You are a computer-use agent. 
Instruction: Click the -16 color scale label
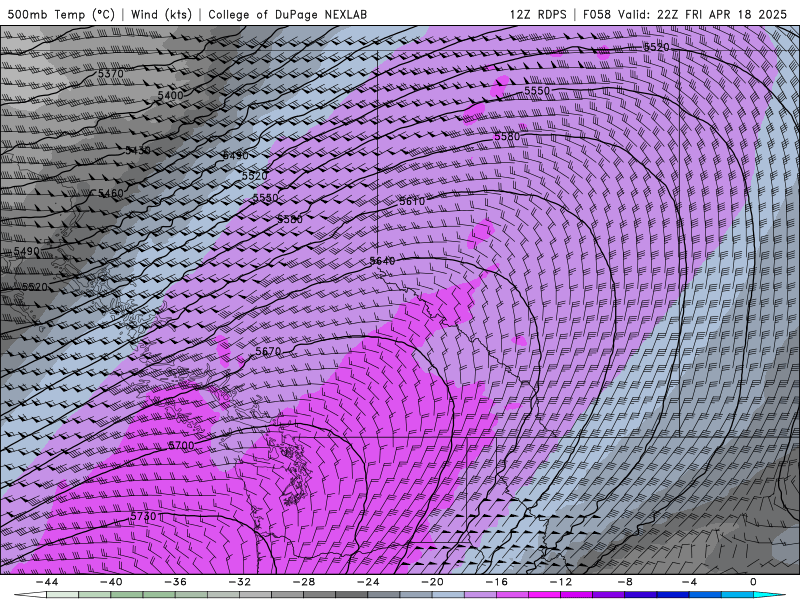point(496,582)
